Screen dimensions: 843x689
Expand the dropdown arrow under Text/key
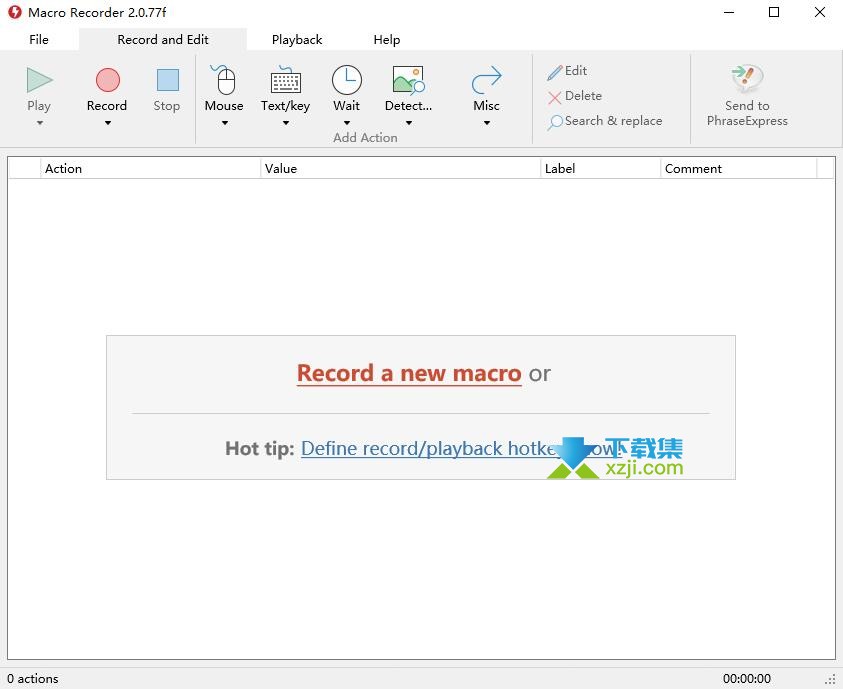coord(285,123)
